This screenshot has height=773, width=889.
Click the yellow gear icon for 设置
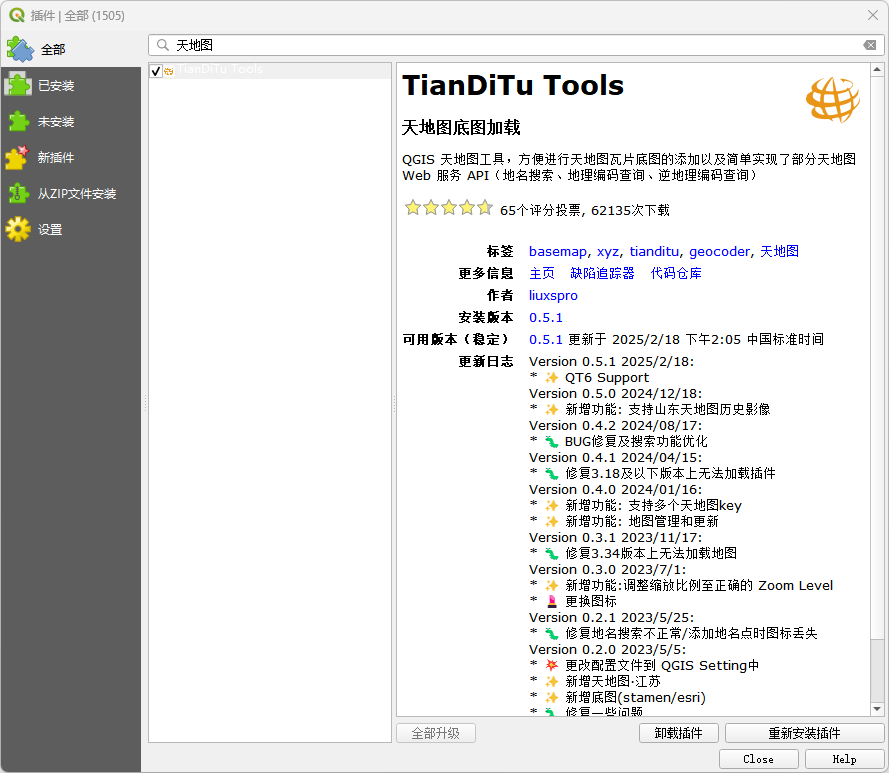pyautogui.click(x=18, y=229)
